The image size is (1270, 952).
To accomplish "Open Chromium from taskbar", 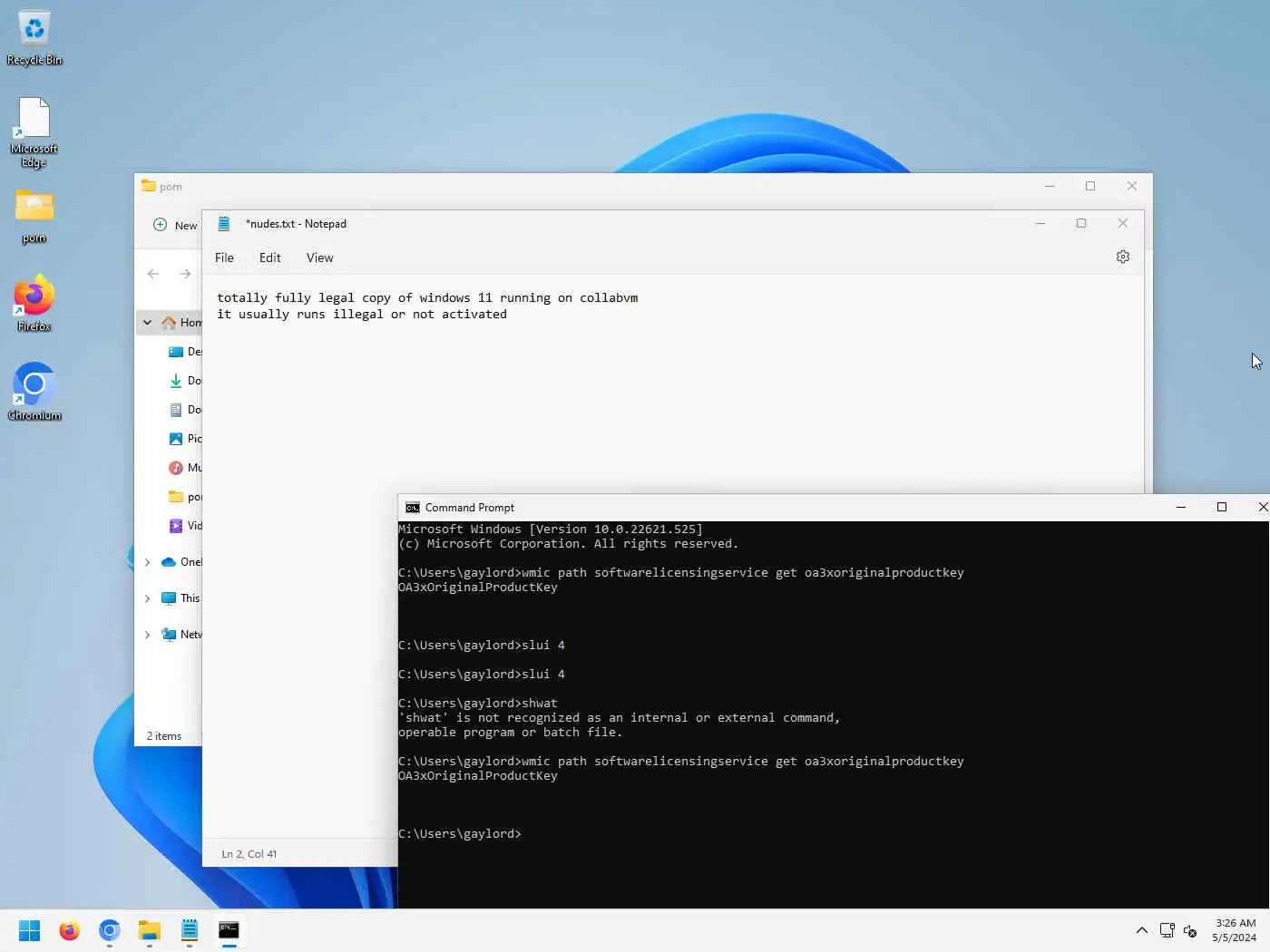I will tap(109, 930).
